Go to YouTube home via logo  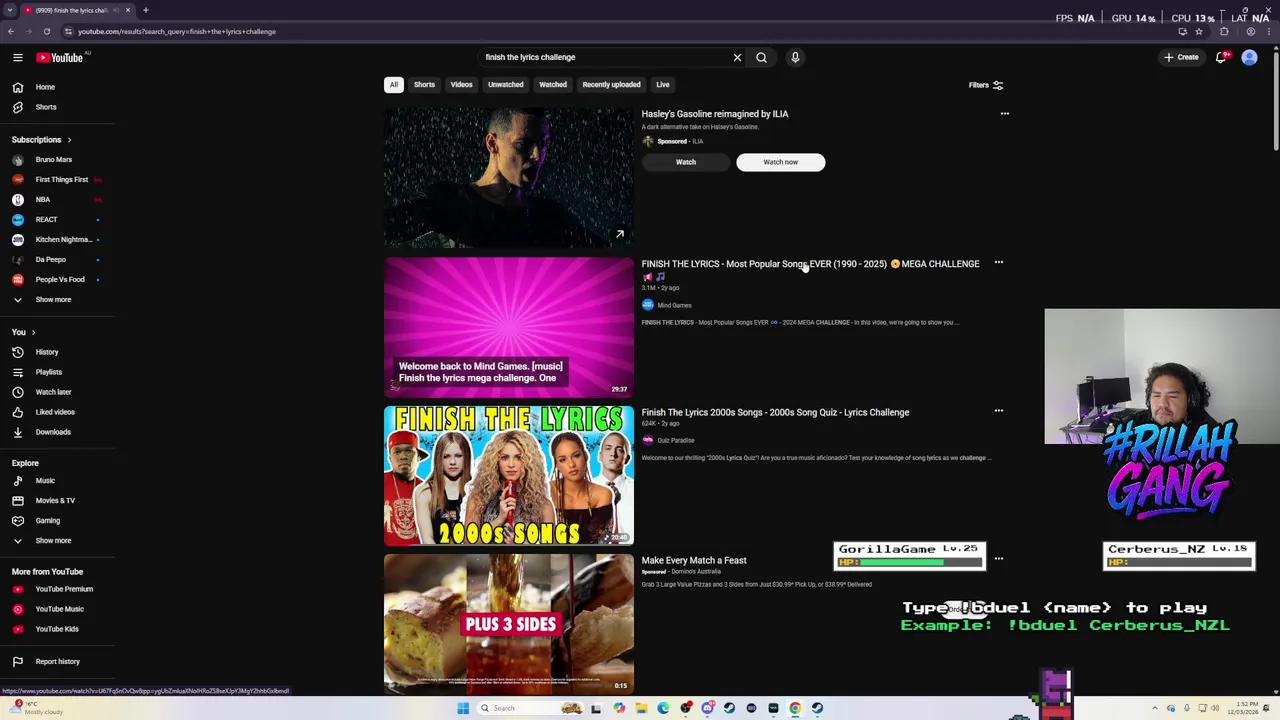coord(60,58)
